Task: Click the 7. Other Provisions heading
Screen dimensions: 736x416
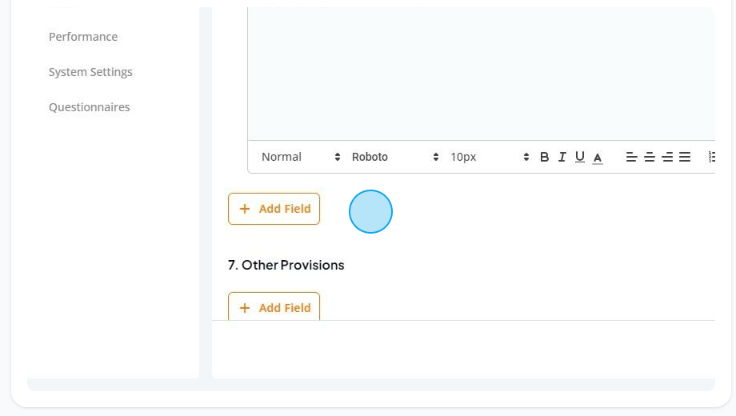Action: [286, 265]
